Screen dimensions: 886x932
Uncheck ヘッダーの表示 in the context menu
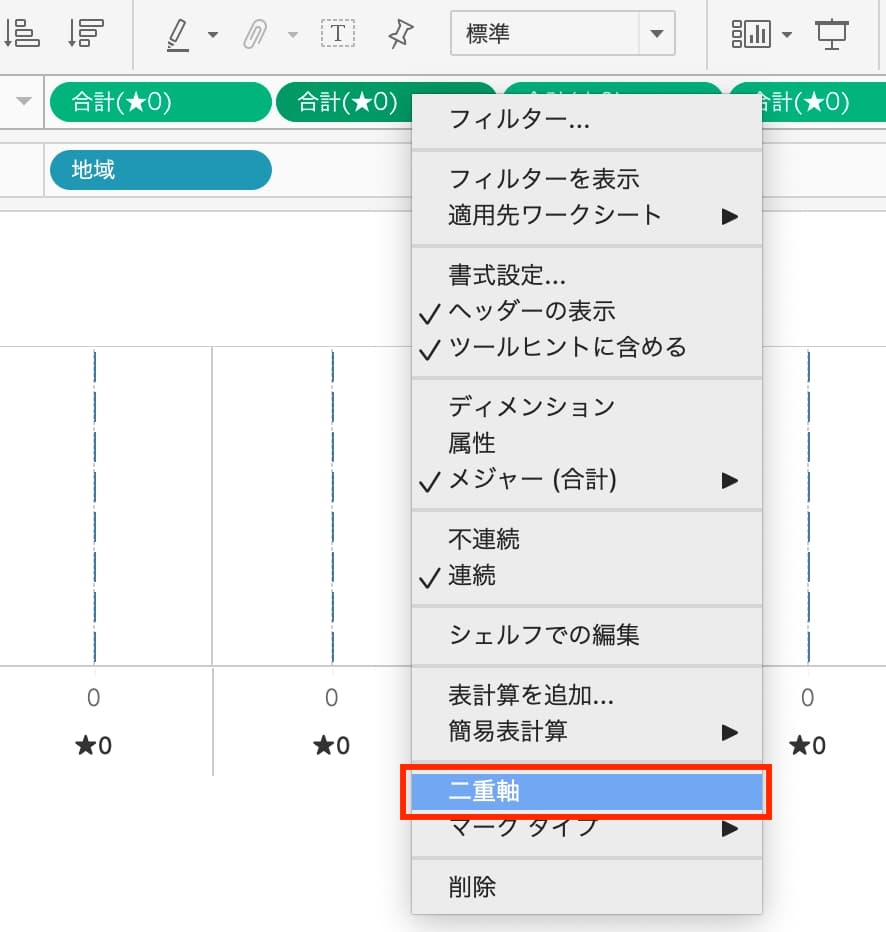531,311
